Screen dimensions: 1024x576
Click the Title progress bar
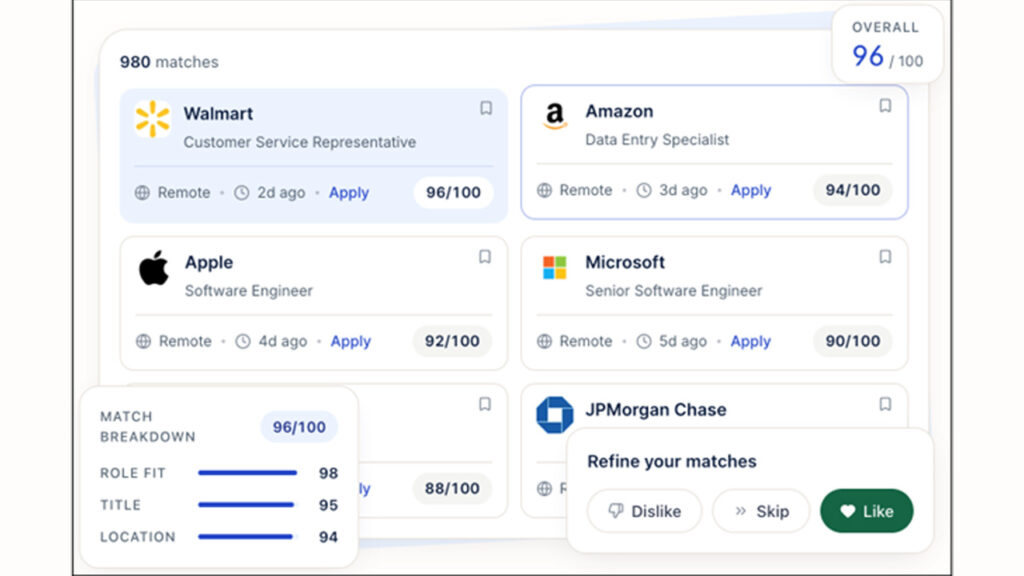tap(248, 505)
